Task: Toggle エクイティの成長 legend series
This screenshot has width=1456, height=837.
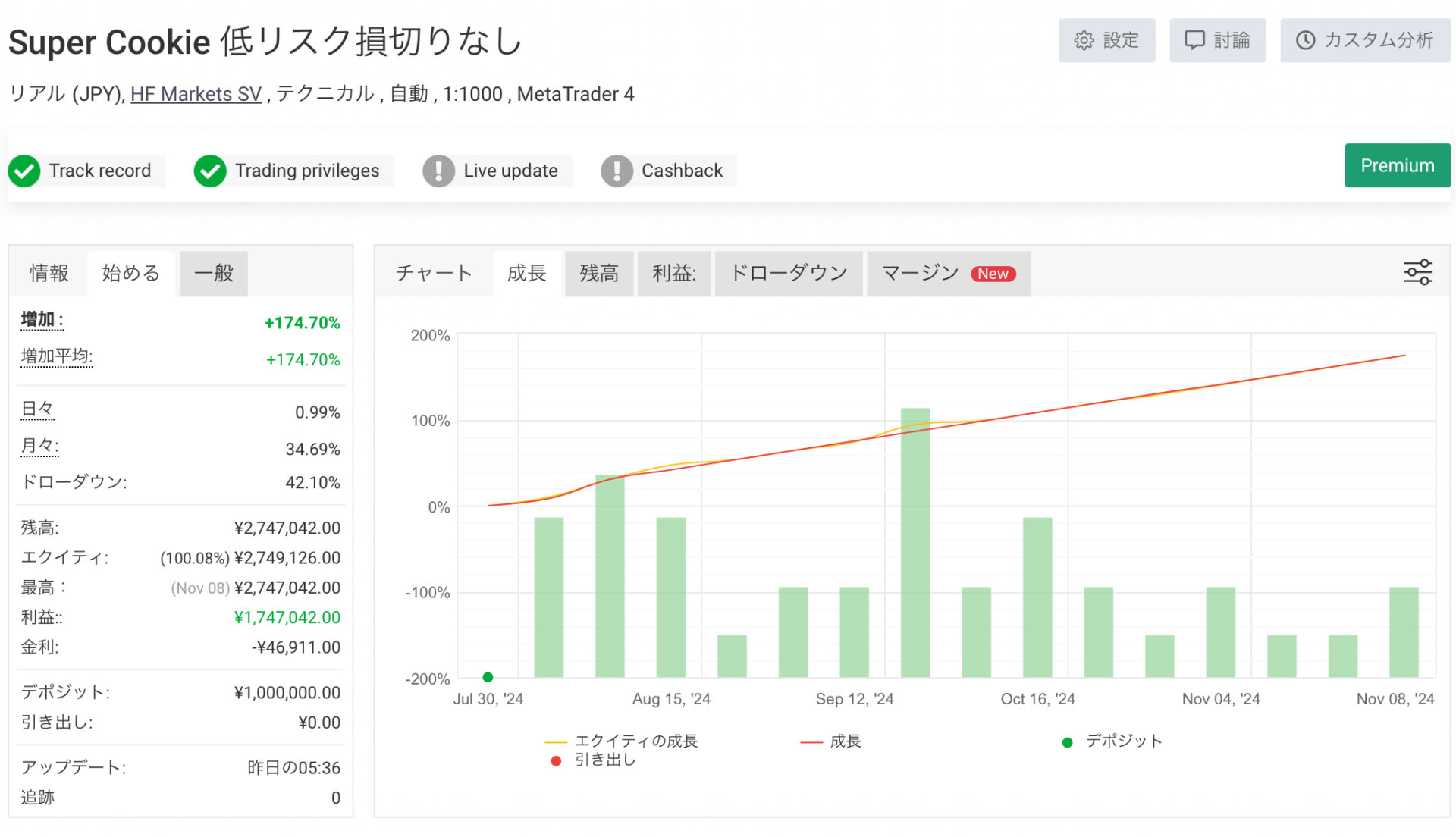Action: click(621, 741)
